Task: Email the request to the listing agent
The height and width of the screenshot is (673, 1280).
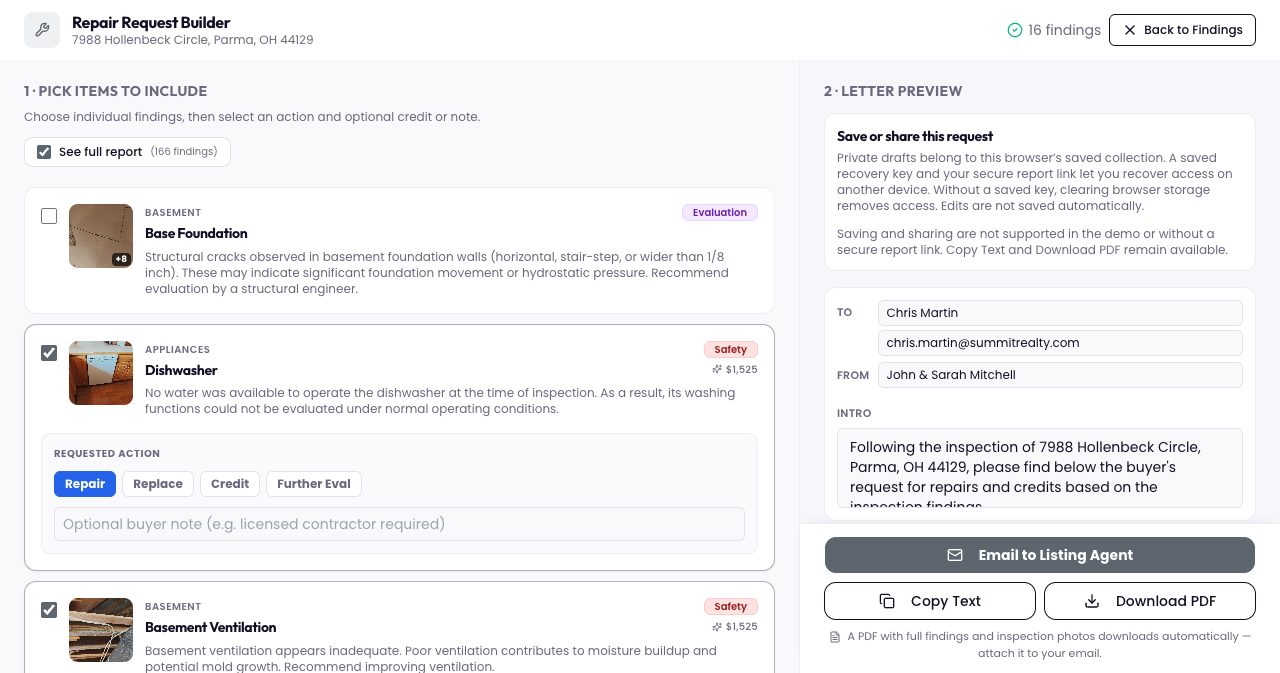Action: point(1040,555)
